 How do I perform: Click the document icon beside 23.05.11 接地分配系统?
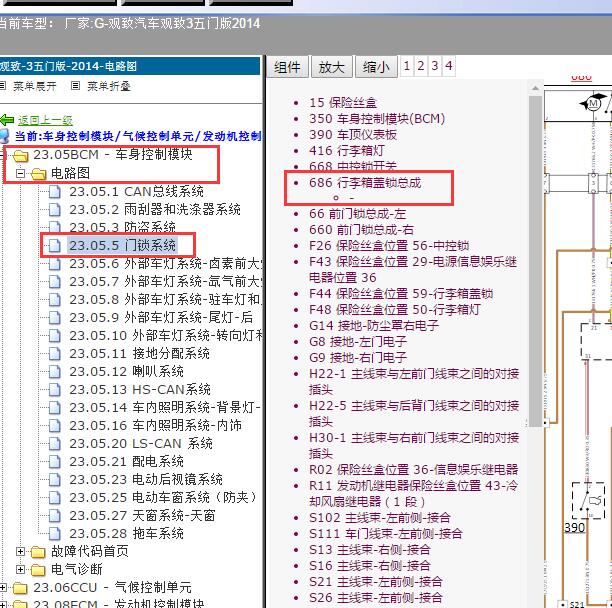point(55,354)
